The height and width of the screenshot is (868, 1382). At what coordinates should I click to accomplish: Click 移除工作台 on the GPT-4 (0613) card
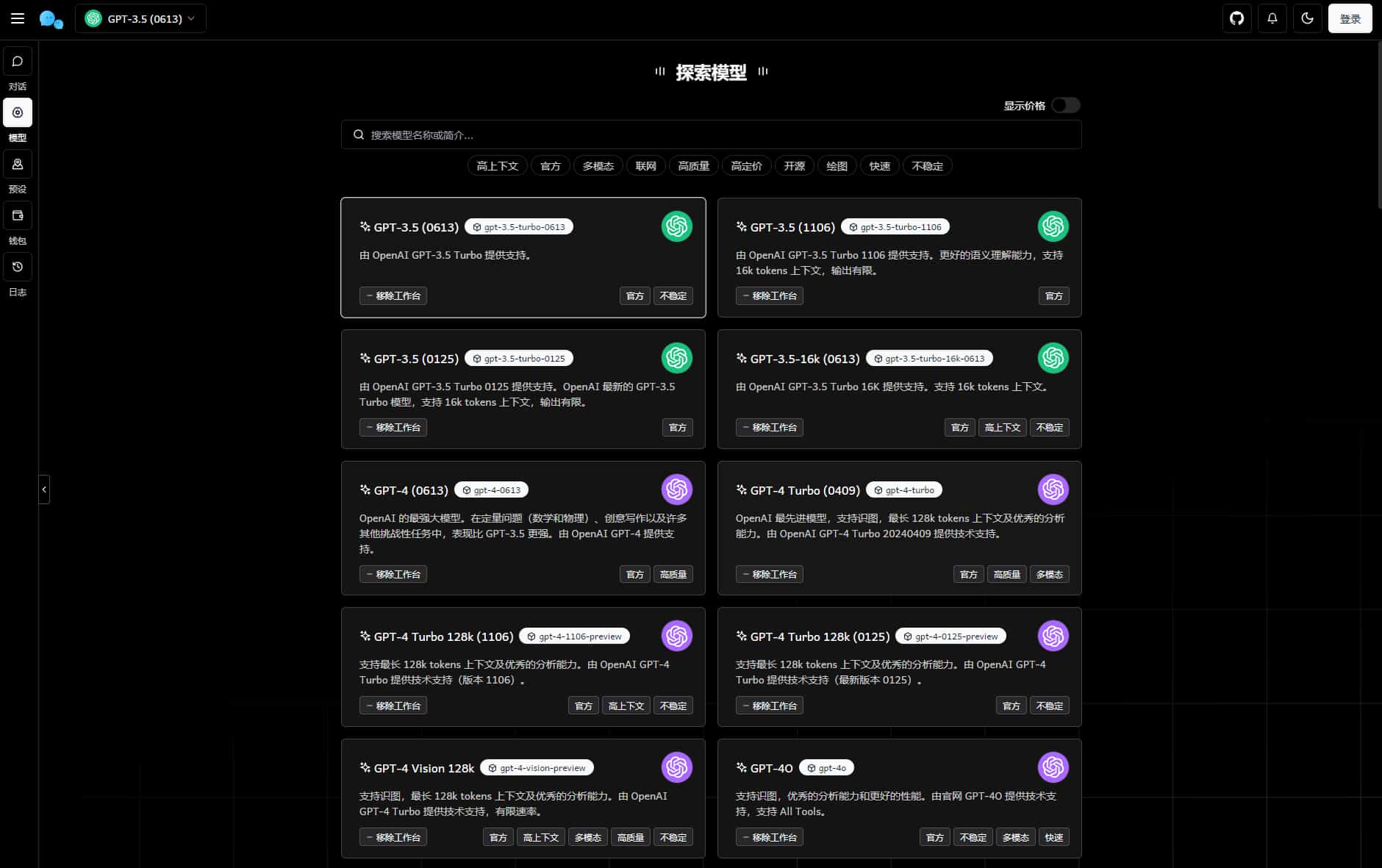[x=393, y=574]
